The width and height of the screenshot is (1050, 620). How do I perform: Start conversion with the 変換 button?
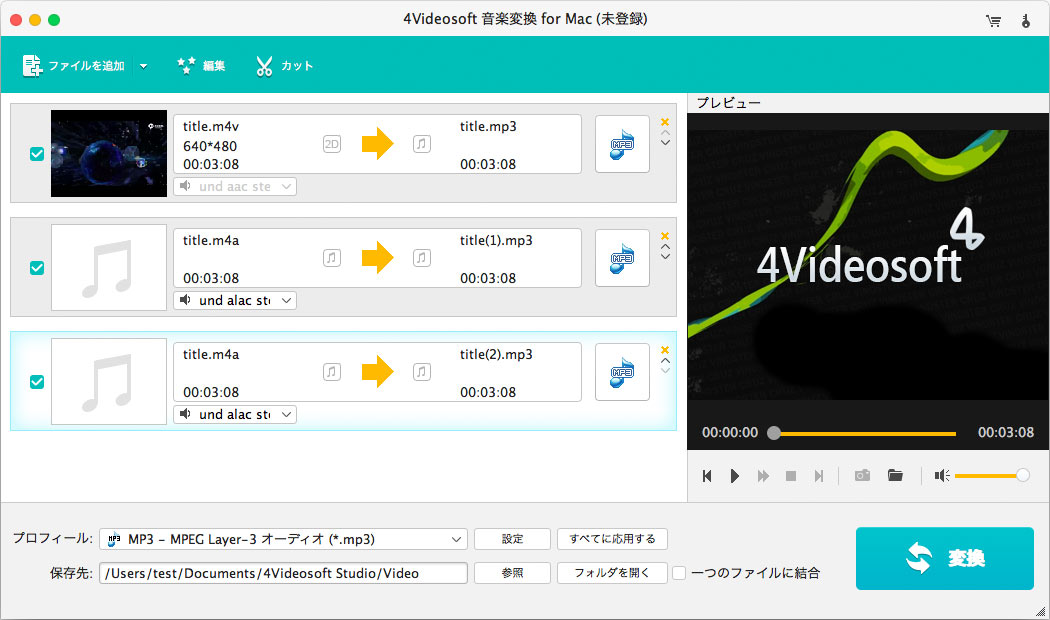tap(944, 558)
